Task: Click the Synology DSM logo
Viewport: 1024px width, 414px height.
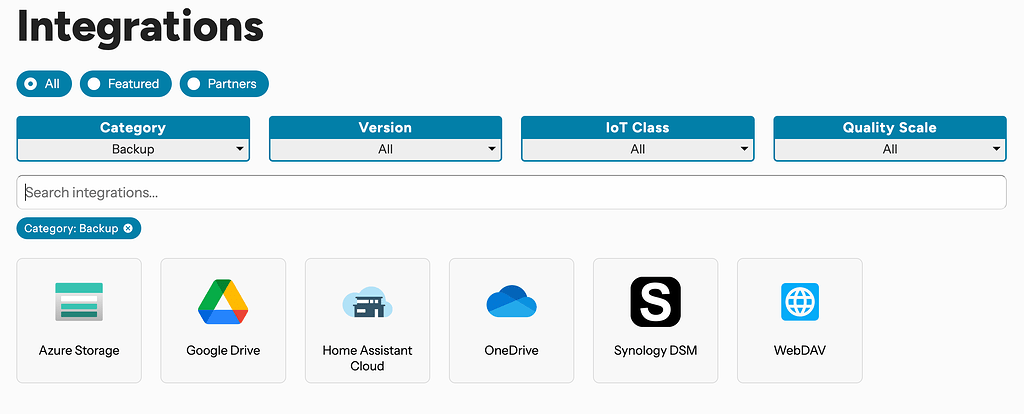Action: click(656, 302)
